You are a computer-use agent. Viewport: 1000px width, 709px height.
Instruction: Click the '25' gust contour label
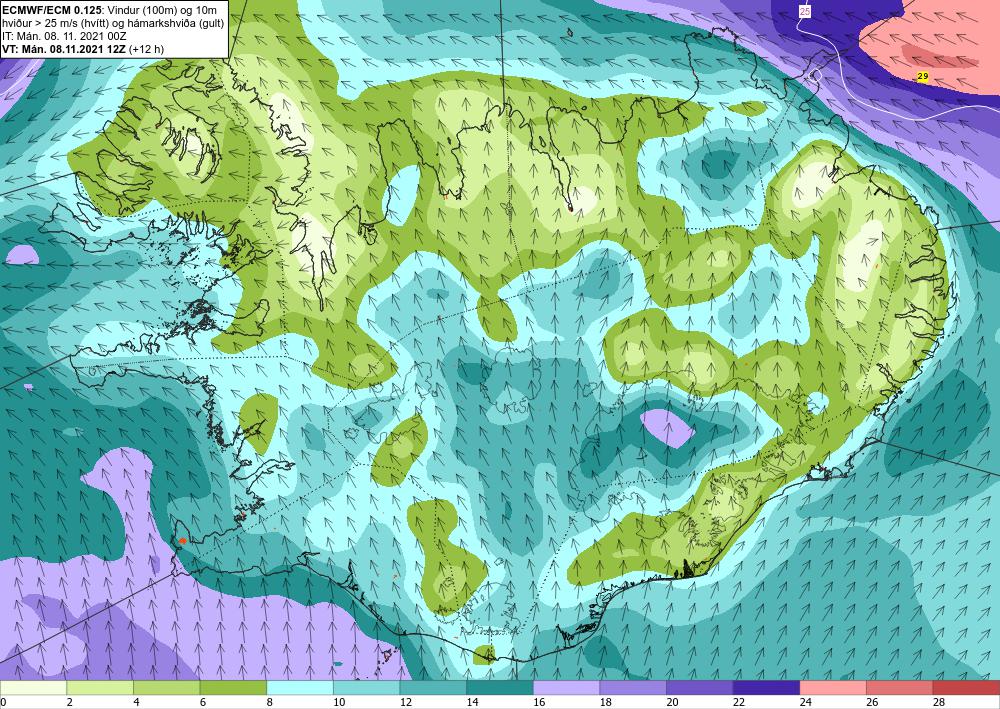coord(804,11)
